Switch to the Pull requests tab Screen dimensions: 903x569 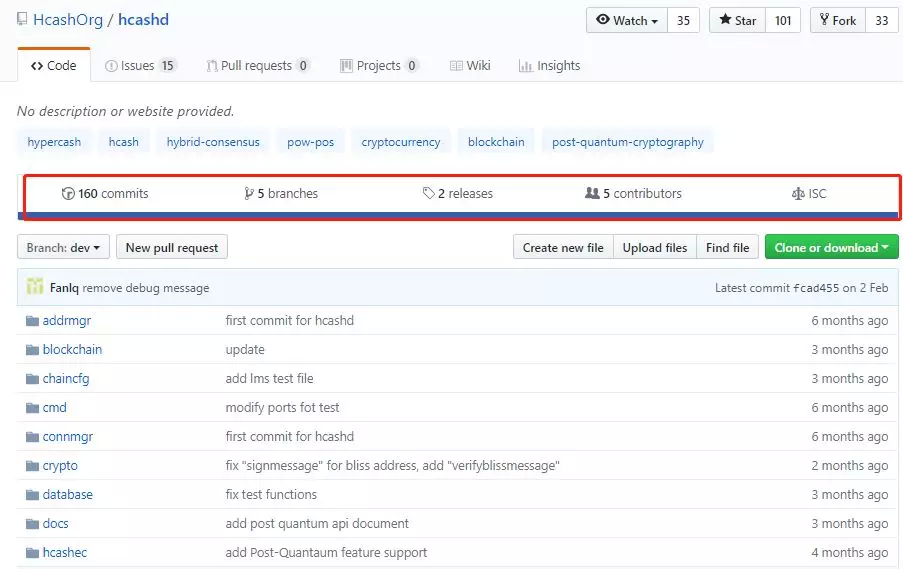257,66
